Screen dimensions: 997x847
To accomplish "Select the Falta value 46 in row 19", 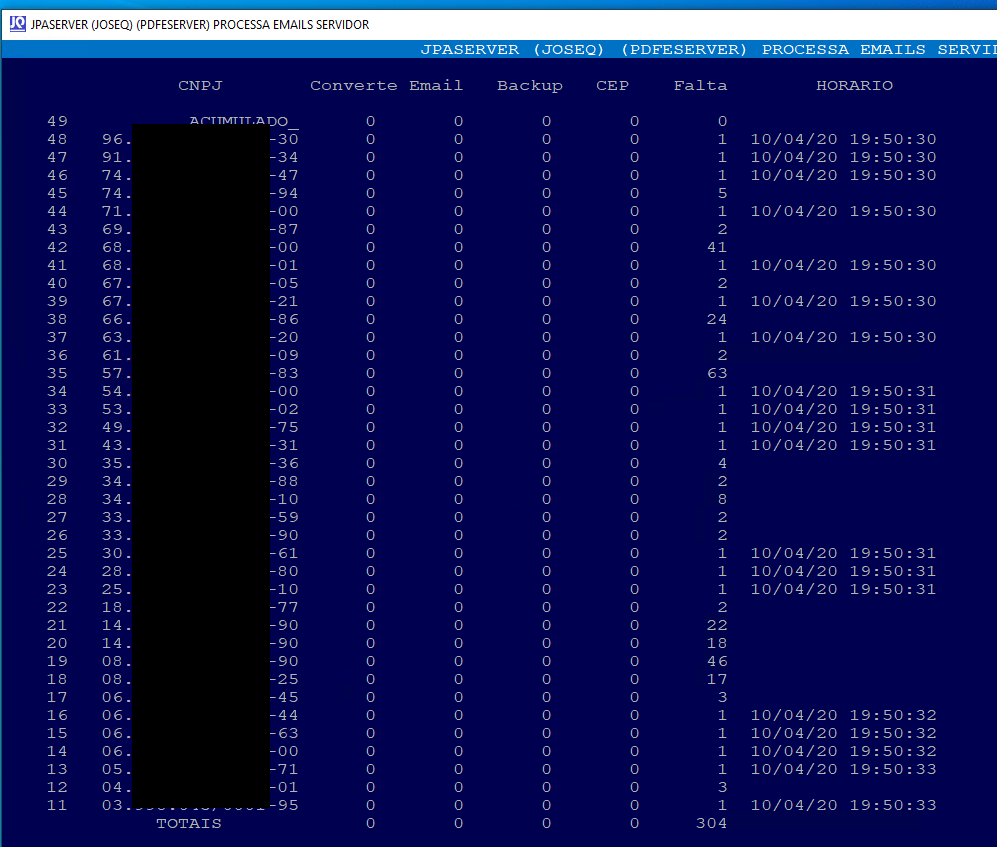I will (716, 662).
